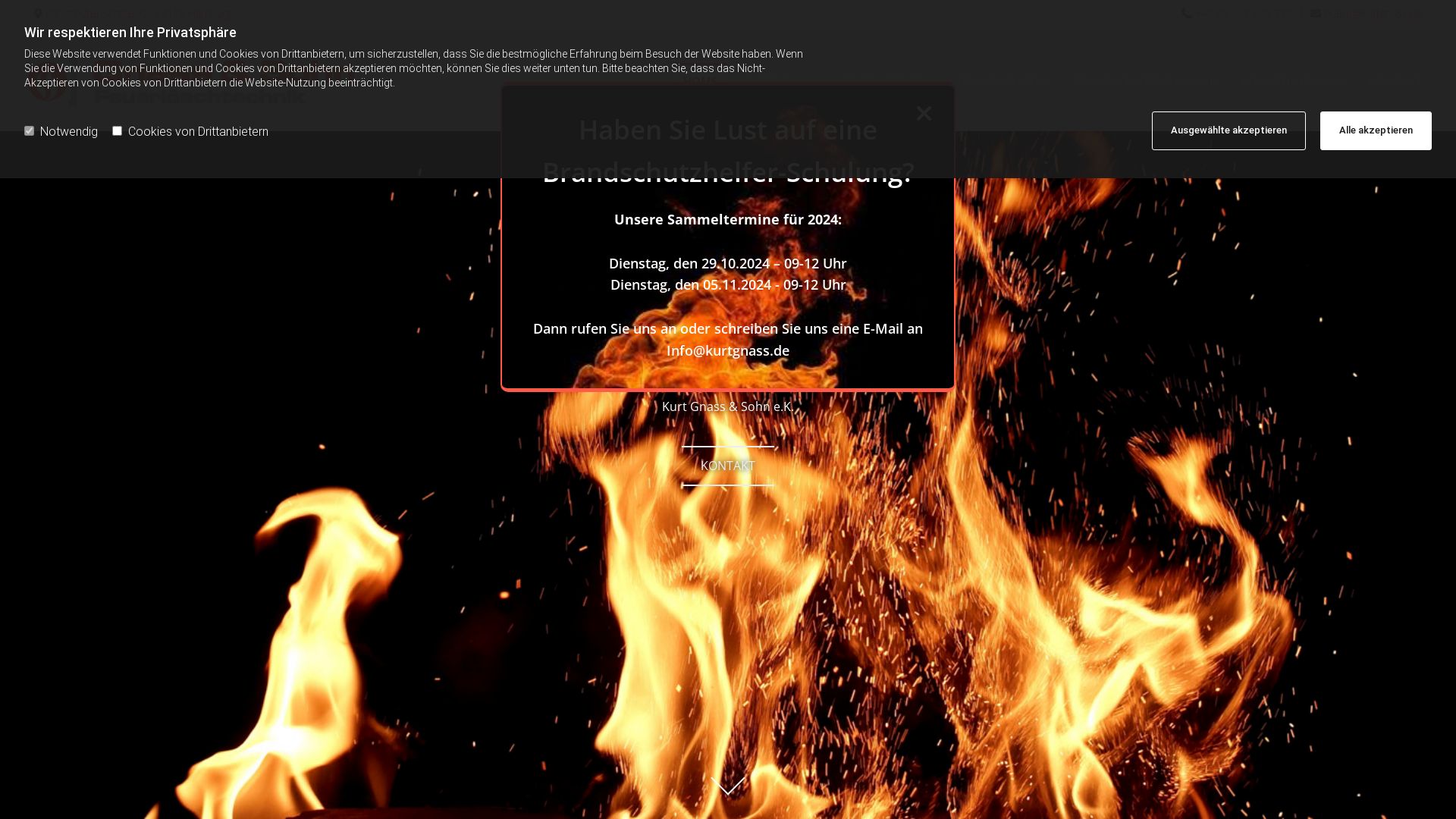The image size is (1456, 819).
Task: Close the Brandschutzhelfer-Schulung popup
Action: pos(924,113)
